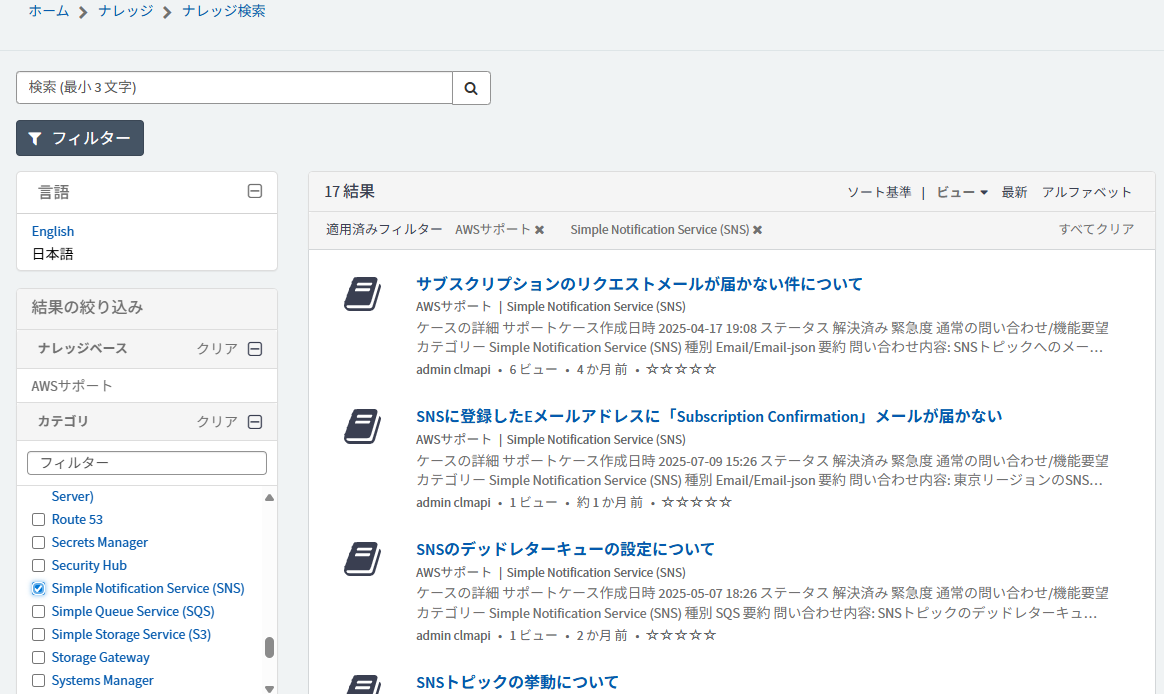Screen dimensions: 1164x694
Task: Remove the Simple Notification Service (SNS) filter chip
Action: click(757, 229)
